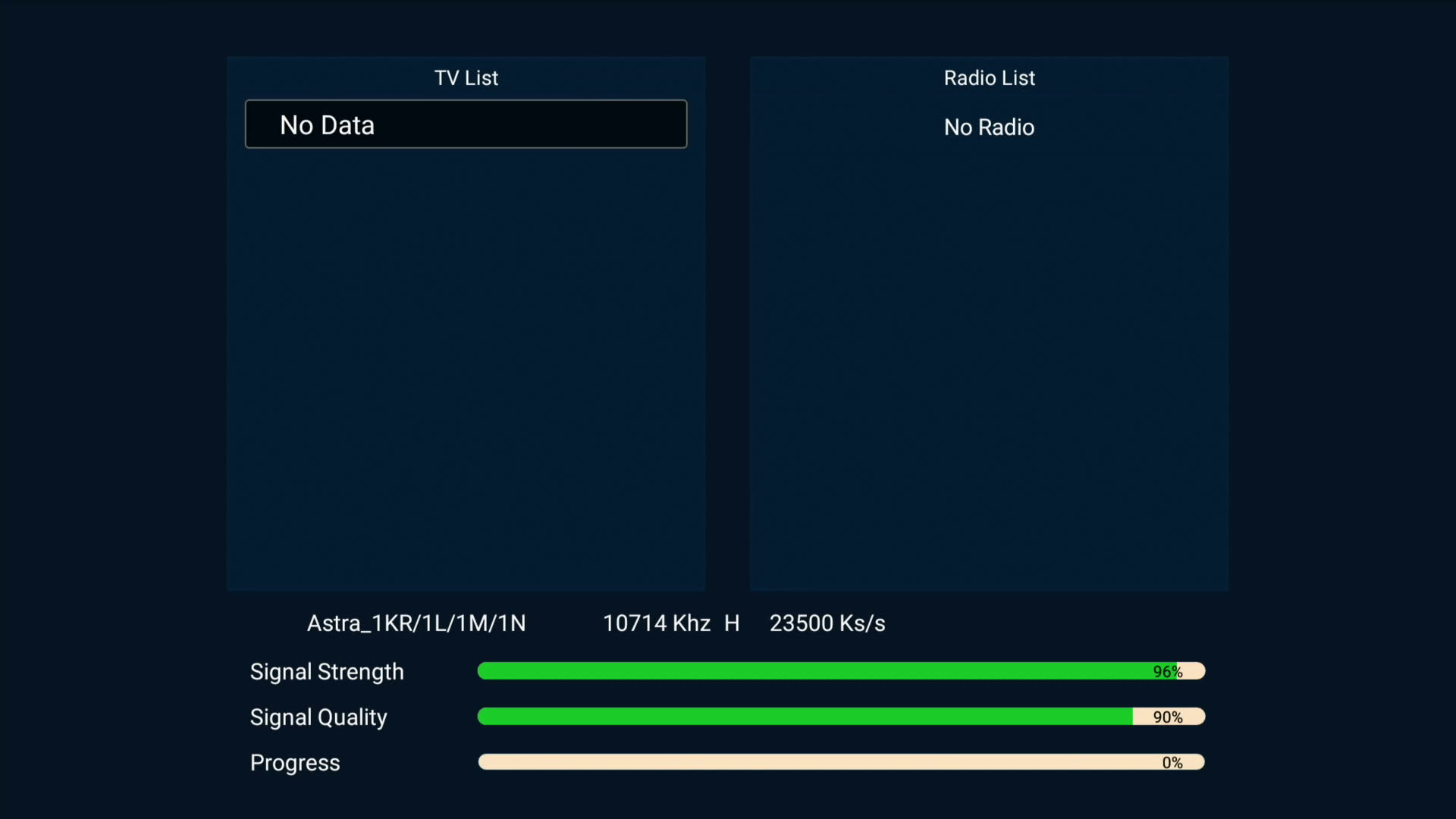The height and width of the screenshot is (819, 1456).
Task: Click empty area of Radio List panel
Action: (989, 364)
